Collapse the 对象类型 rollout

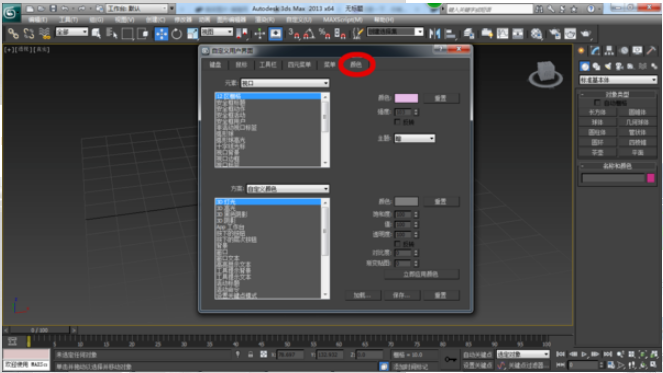(x=617, y=94)
